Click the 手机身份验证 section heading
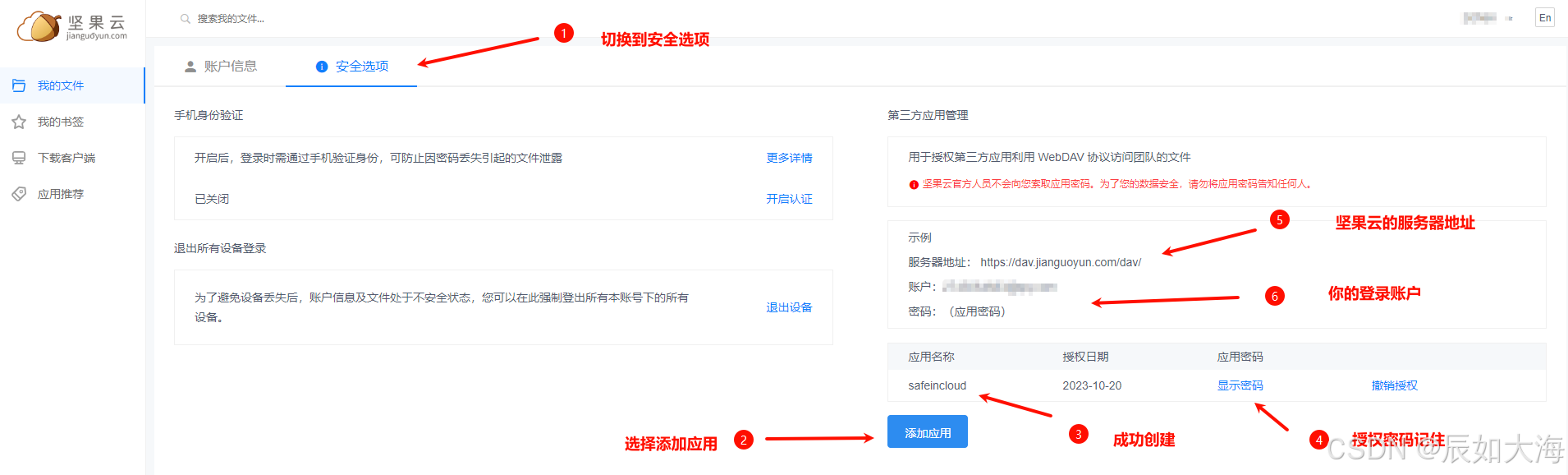Viewport: 1568px width, 475px height. 209,115
